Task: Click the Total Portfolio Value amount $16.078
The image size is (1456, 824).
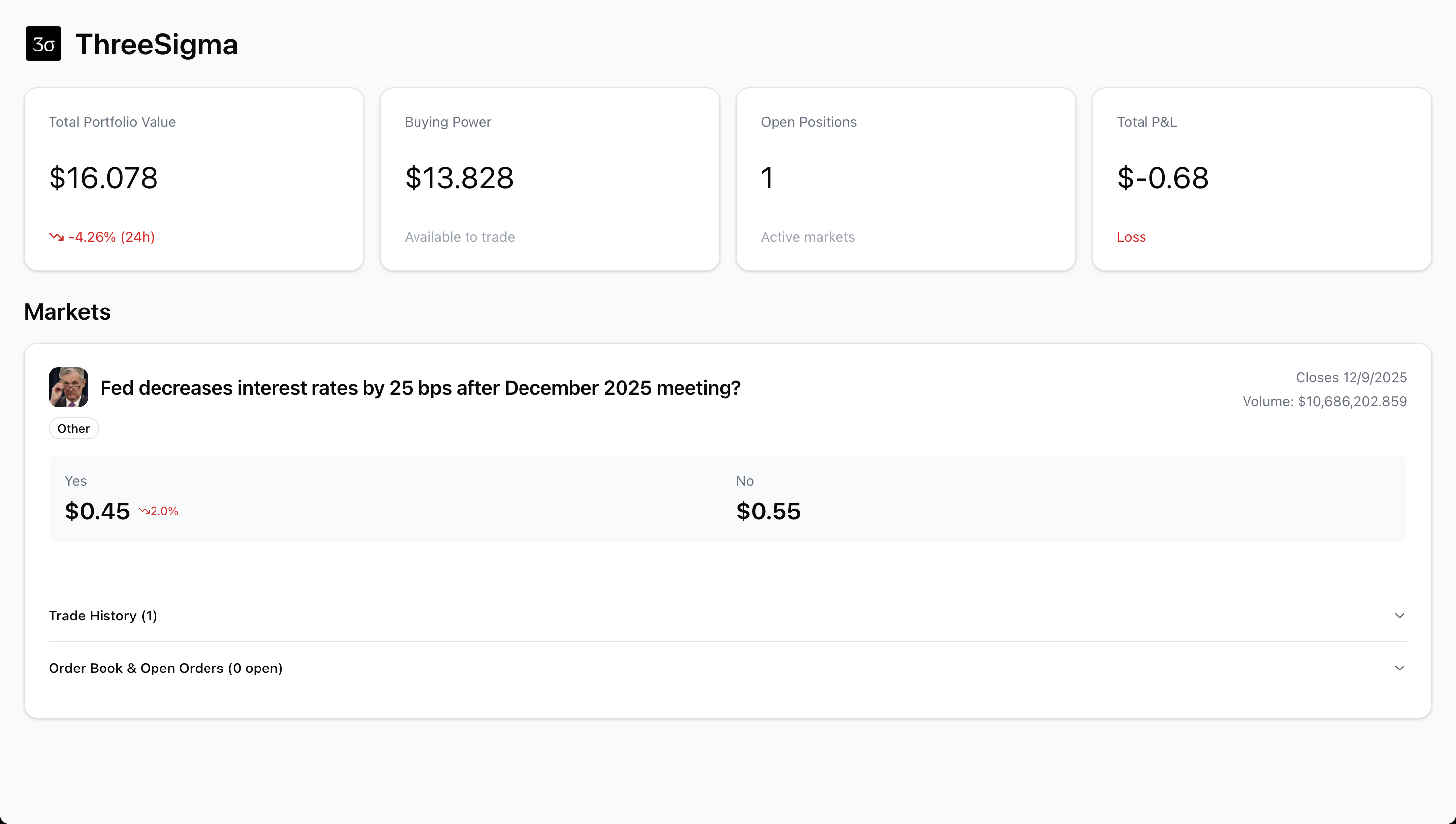Action: click(104, 178)
